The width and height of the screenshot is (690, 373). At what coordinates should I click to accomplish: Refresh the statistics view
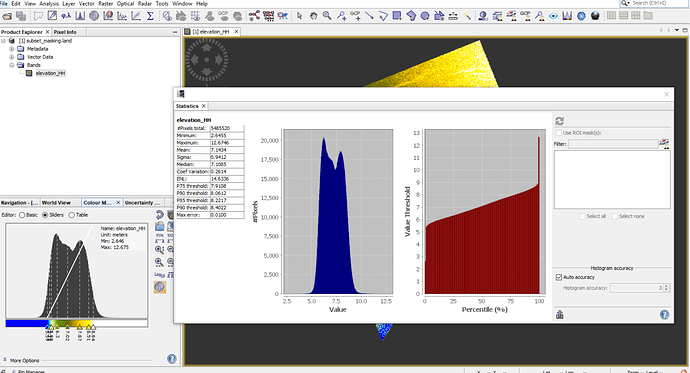[559, 121]
